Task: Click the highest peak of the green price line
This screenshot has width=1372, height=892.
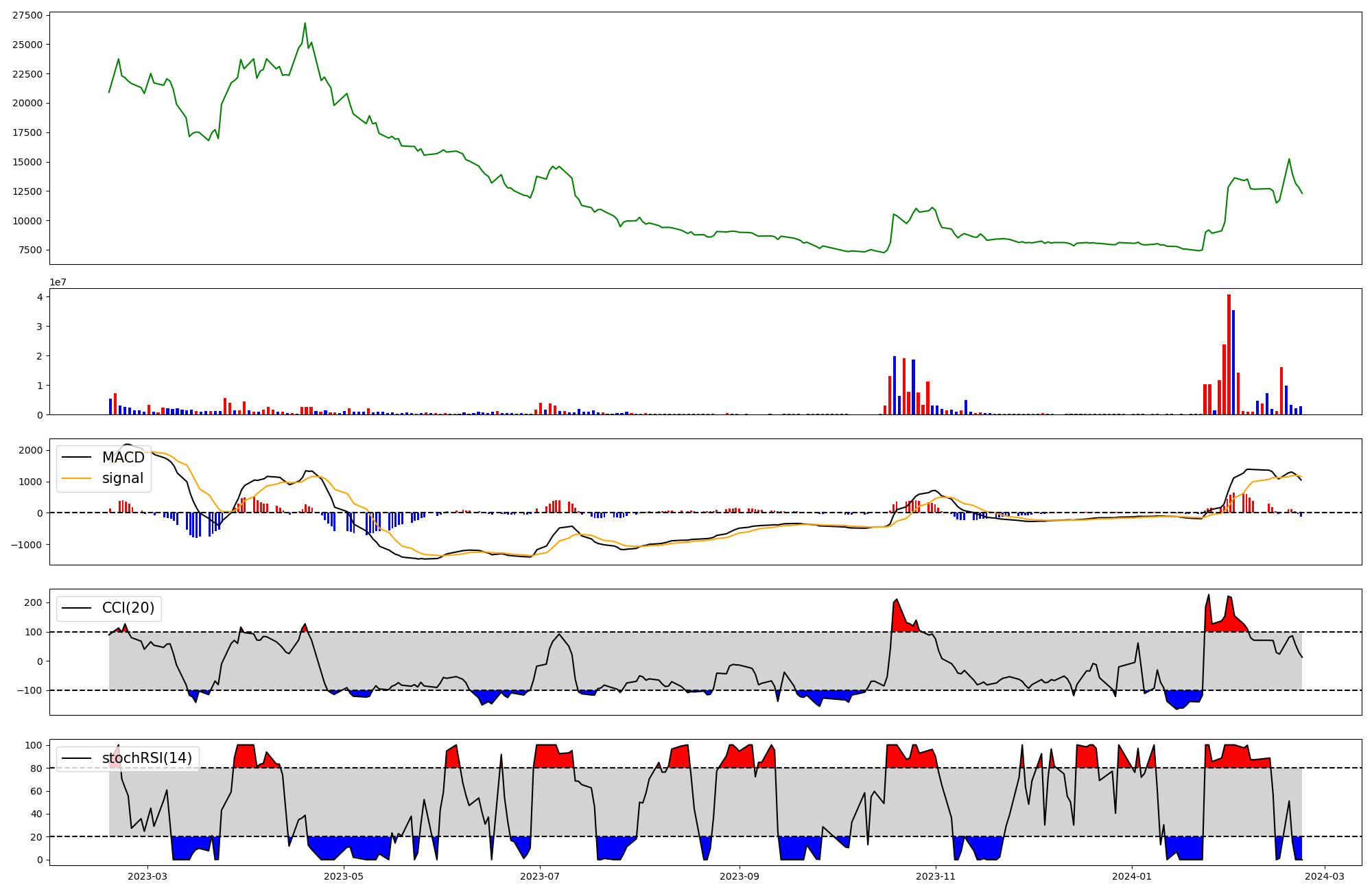Action: (x=305, y=23)
